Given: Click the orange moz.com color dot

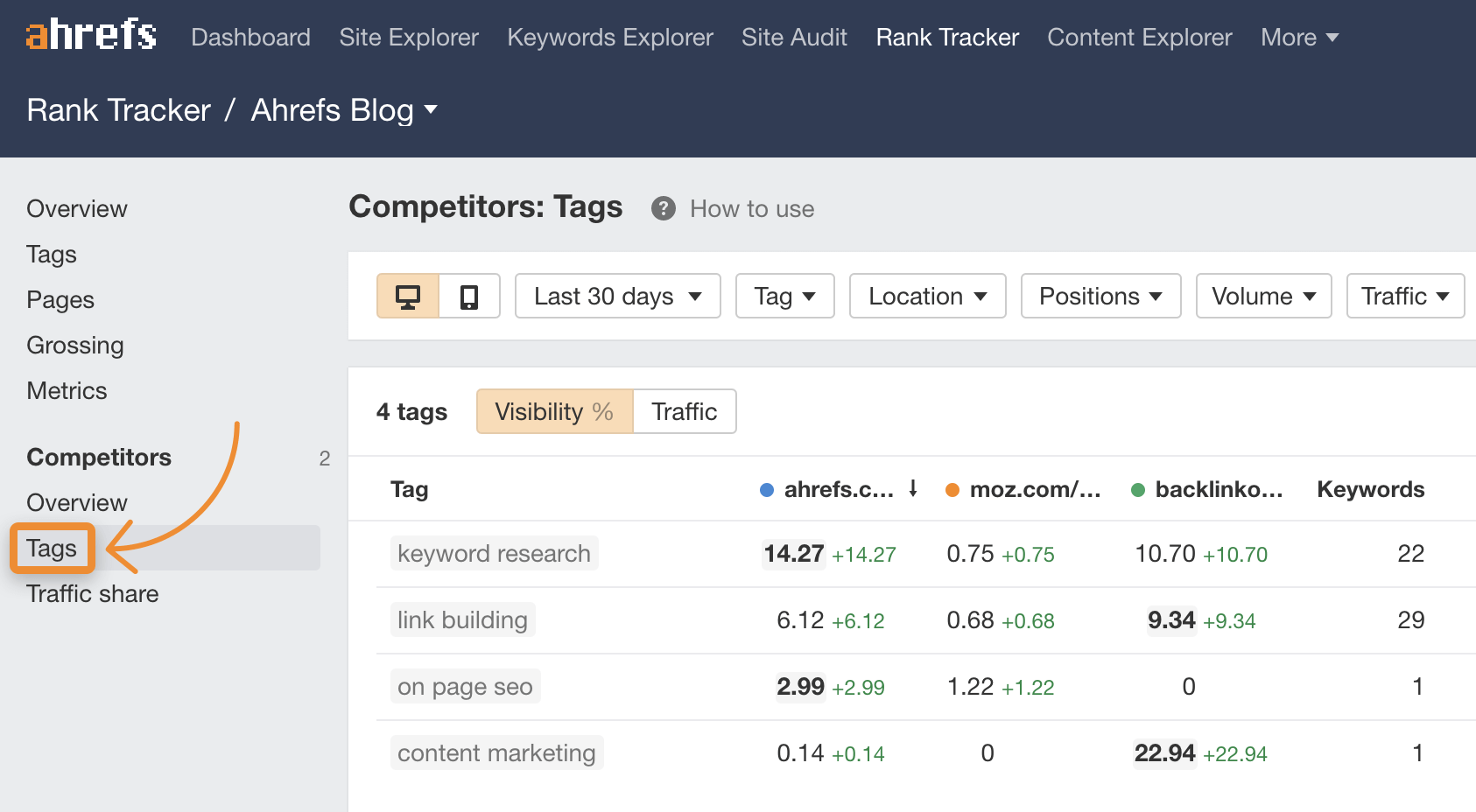Looking at the screenshot, I should [952, 490].
